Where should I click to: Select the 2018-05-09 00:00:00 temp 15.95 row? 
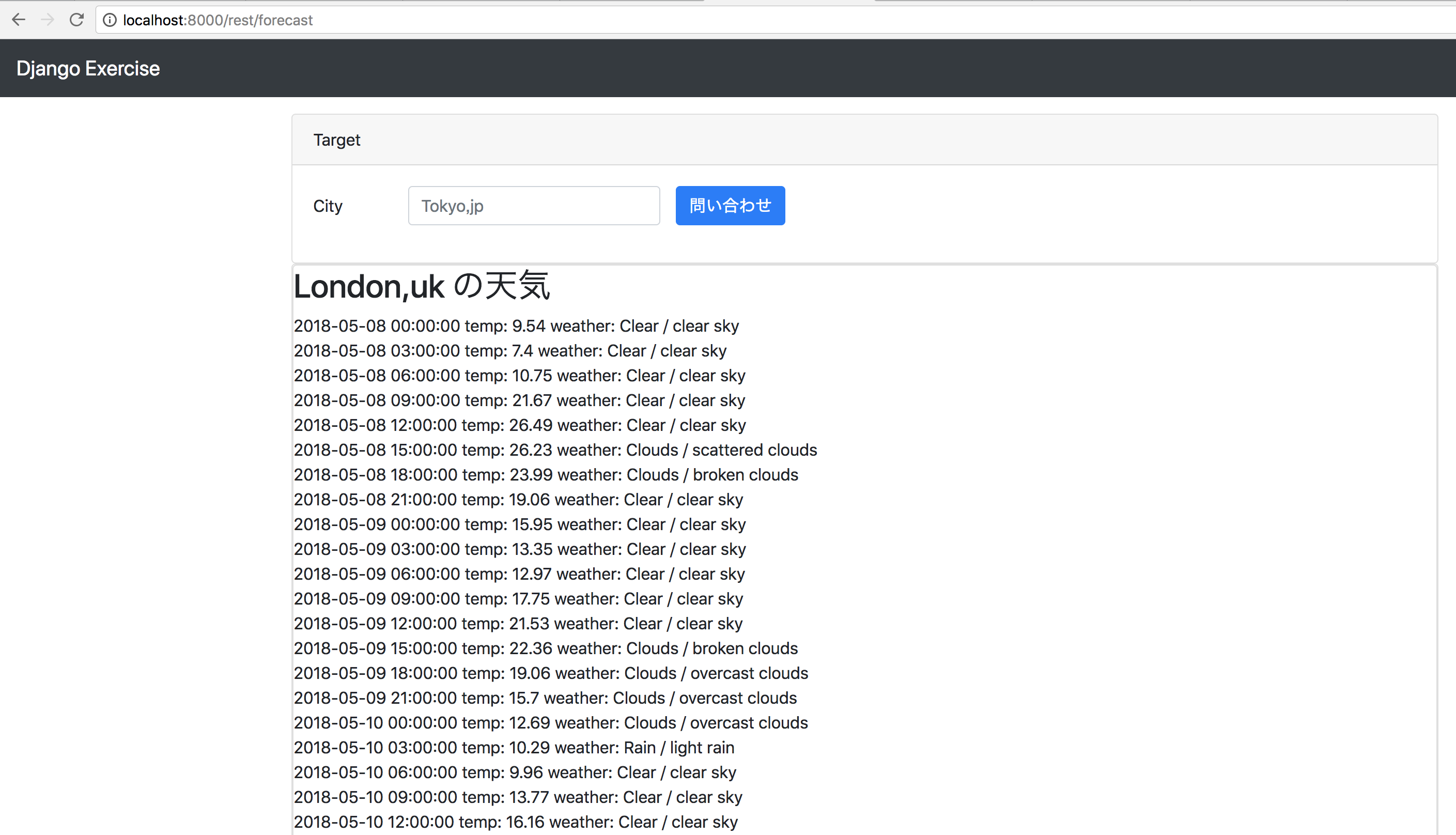[x=520, y=524]
